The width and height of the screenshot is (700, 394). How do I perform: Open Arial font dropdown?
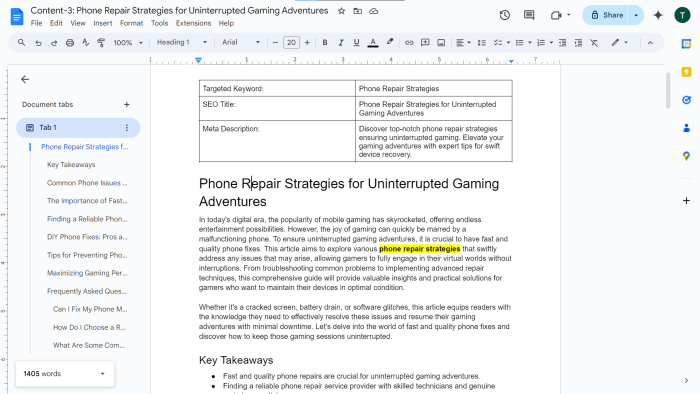click(241, 42)
